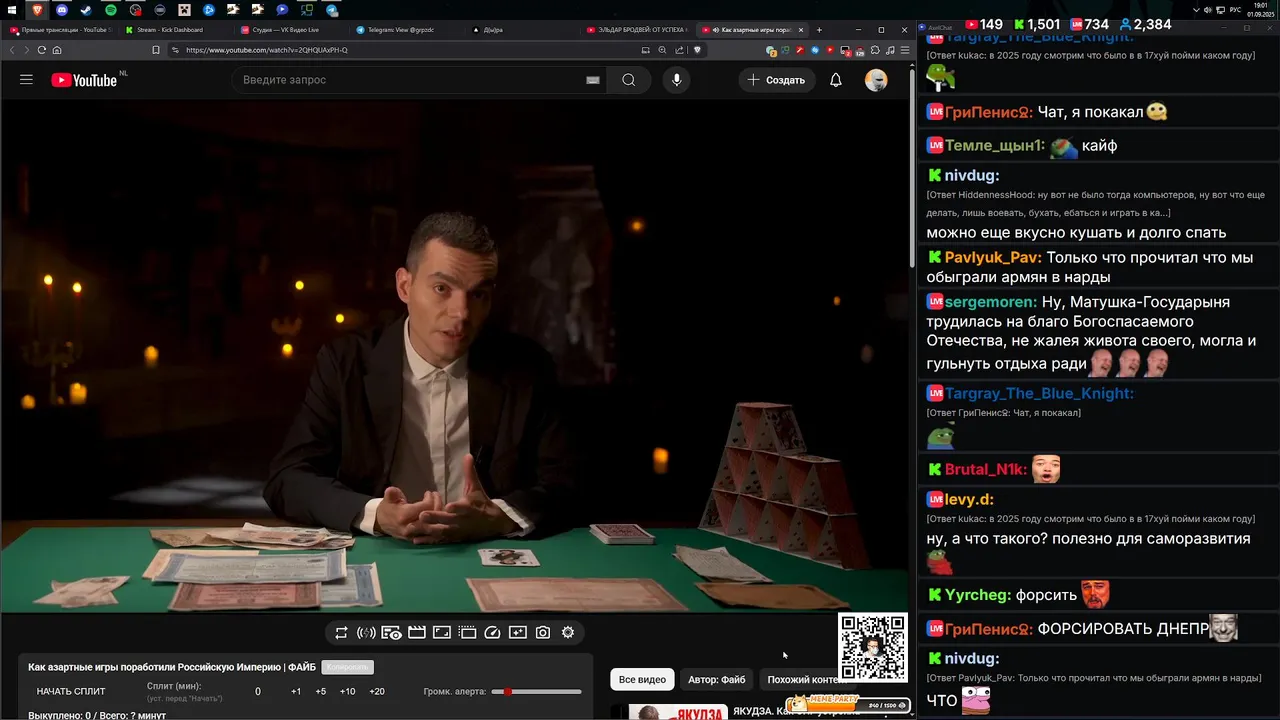
Task: Open the YouTube guide hamburger menu
Action: point(26,80)
